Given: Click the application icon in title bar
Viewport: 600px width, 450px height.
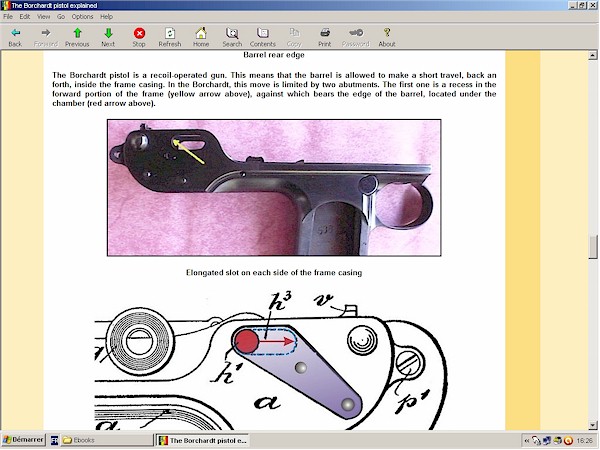Looking at the screenshot, I should (5, 5).
